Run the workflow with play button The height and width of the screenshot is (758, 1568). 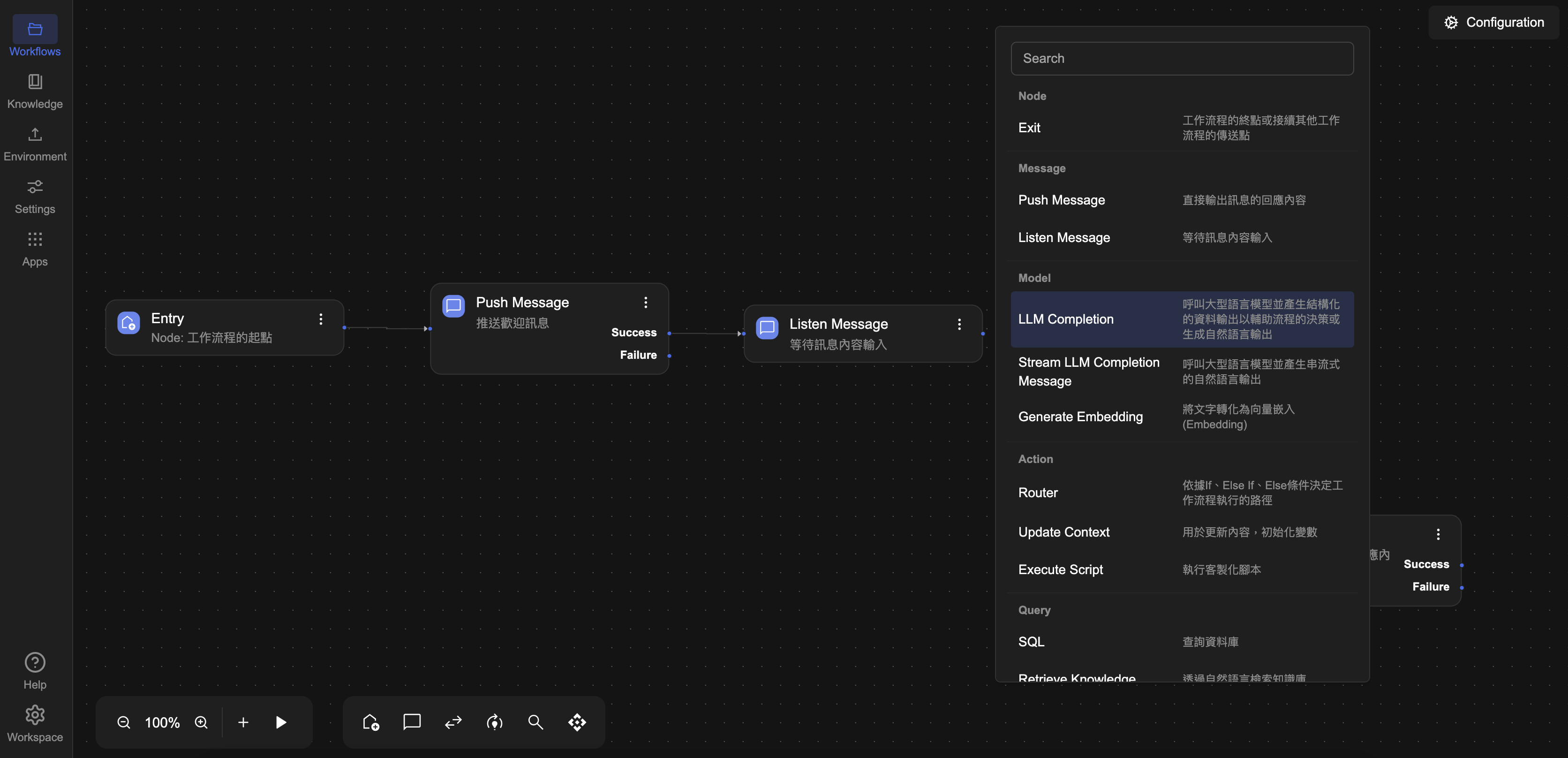pyautogui.click(x=280, y=722)
